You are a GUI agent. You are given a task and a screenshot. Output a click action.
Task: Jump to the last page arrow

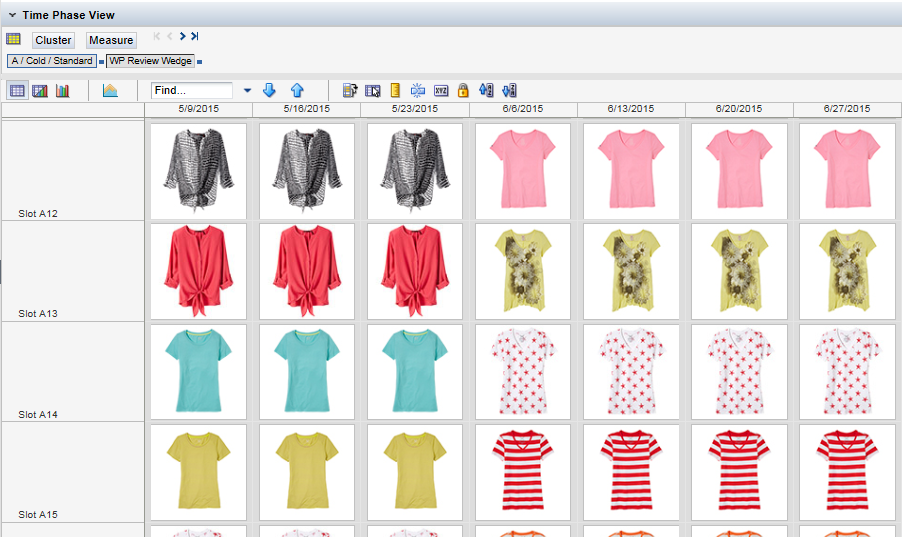(195, 36)
